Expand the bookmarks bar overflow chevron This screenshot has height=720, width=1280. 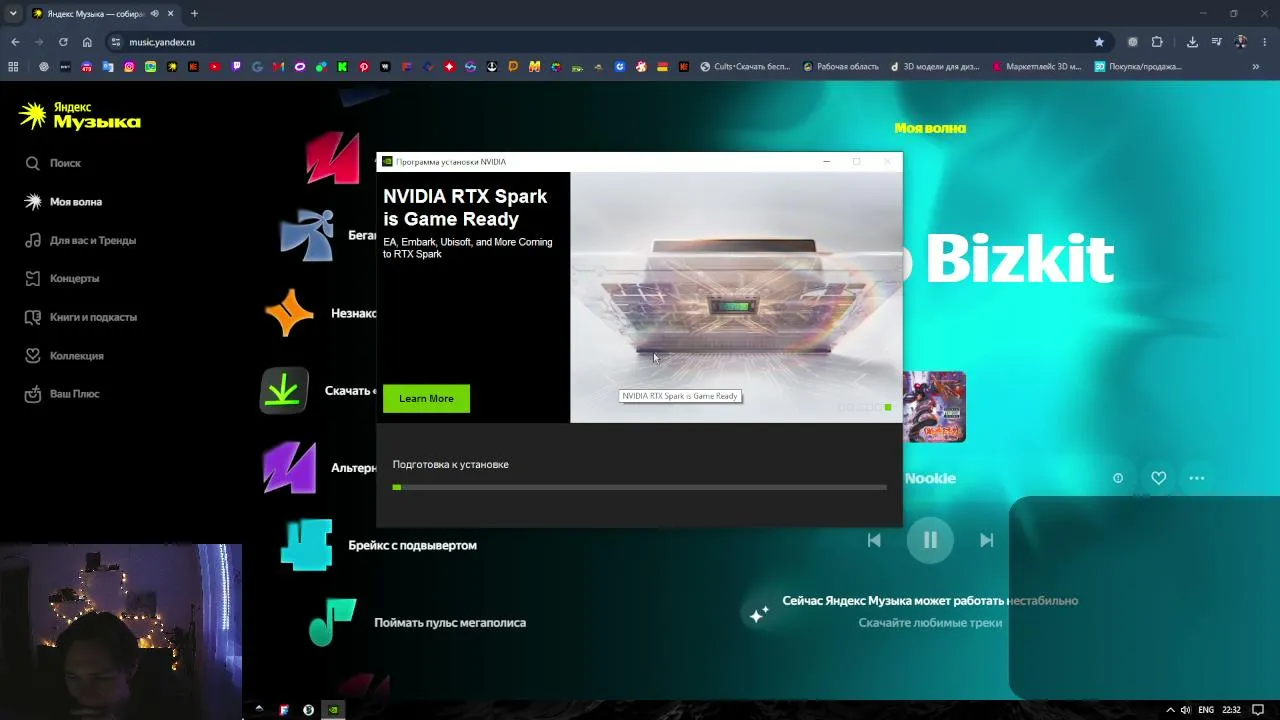click(x=1256, y=67)
